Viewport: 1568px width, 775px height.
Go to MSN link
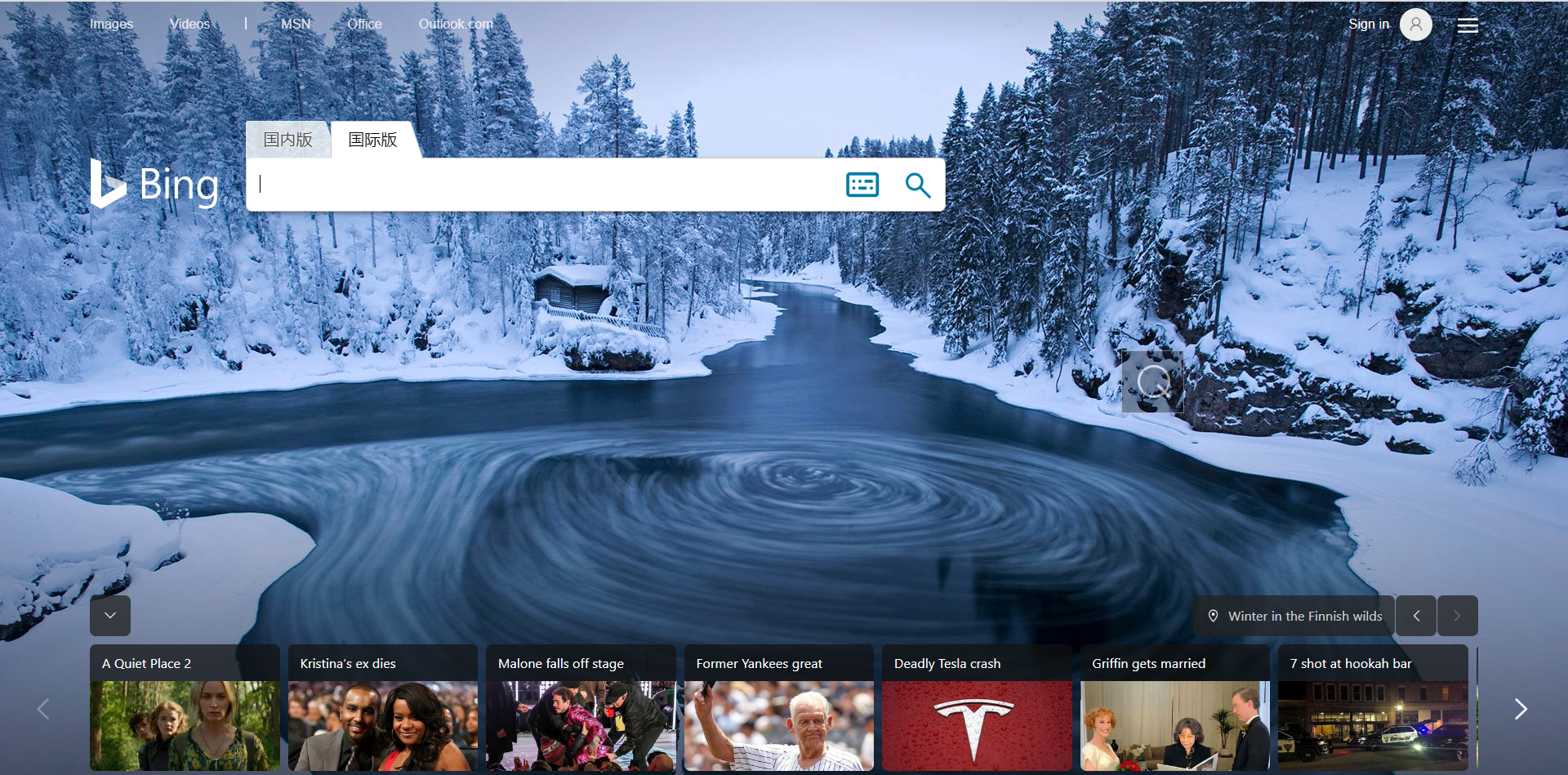coord(296,24)
